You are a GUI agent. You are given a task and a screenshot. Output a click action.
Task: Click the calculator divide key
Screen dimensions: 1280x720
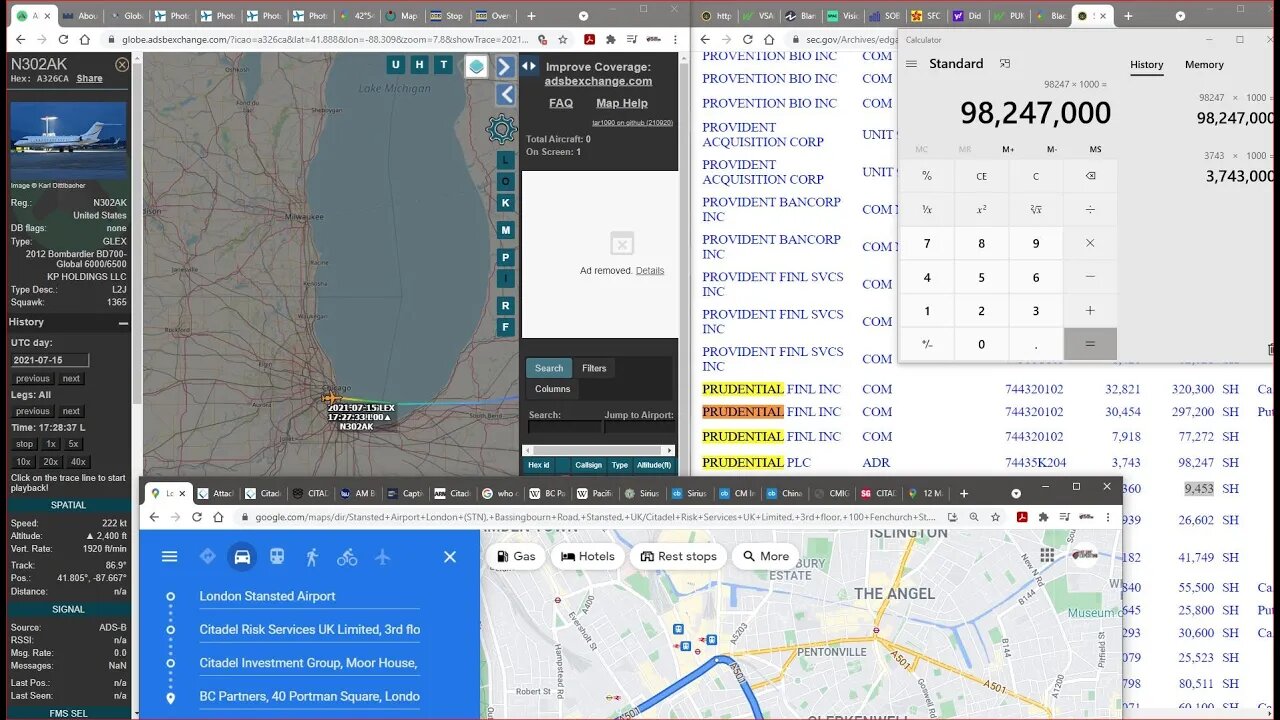tap(1090, 209)
